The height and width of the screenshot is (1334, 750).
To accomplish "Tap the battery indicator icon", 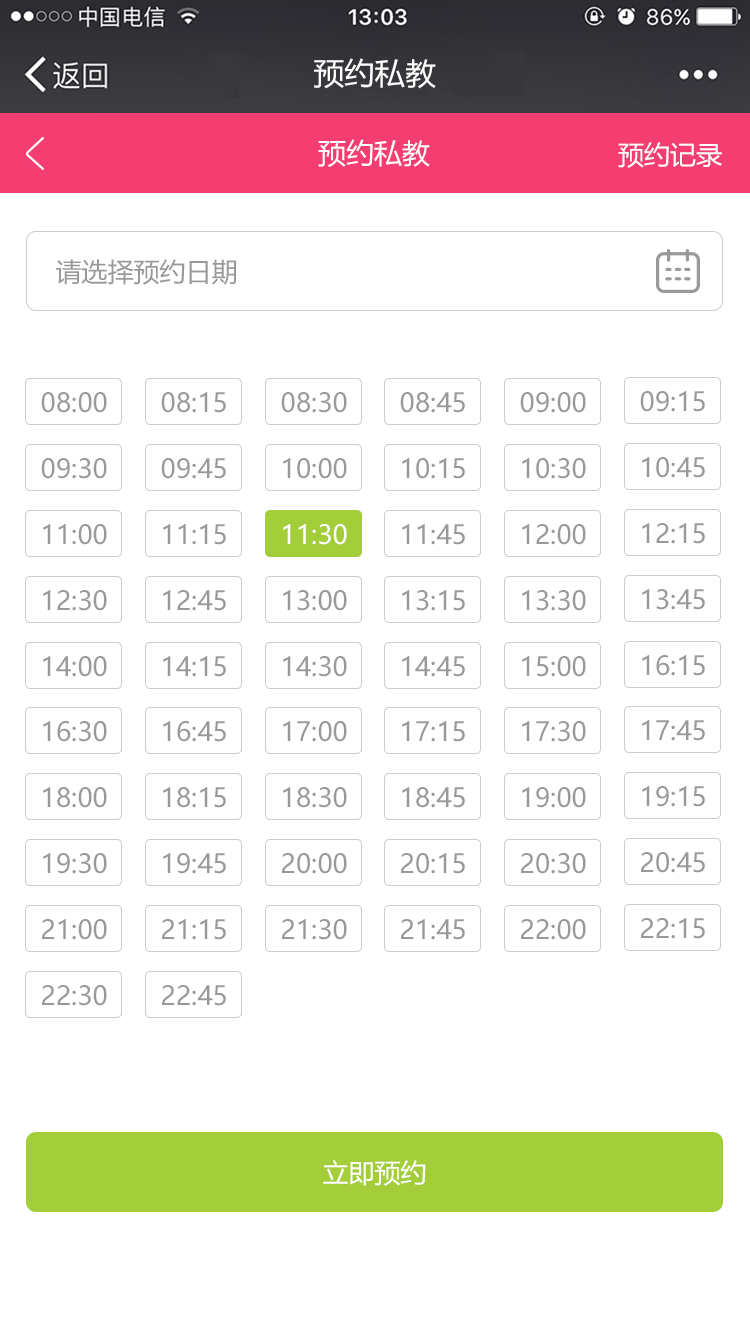I will coord(718,17).
